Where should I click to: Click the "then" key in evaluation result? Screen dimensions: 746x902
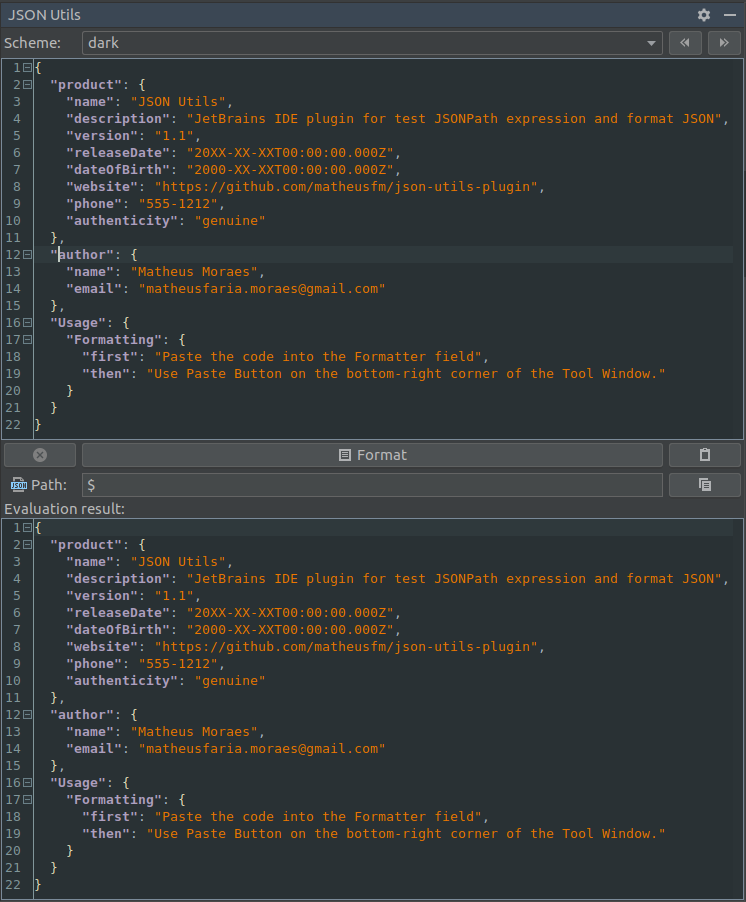106,834
